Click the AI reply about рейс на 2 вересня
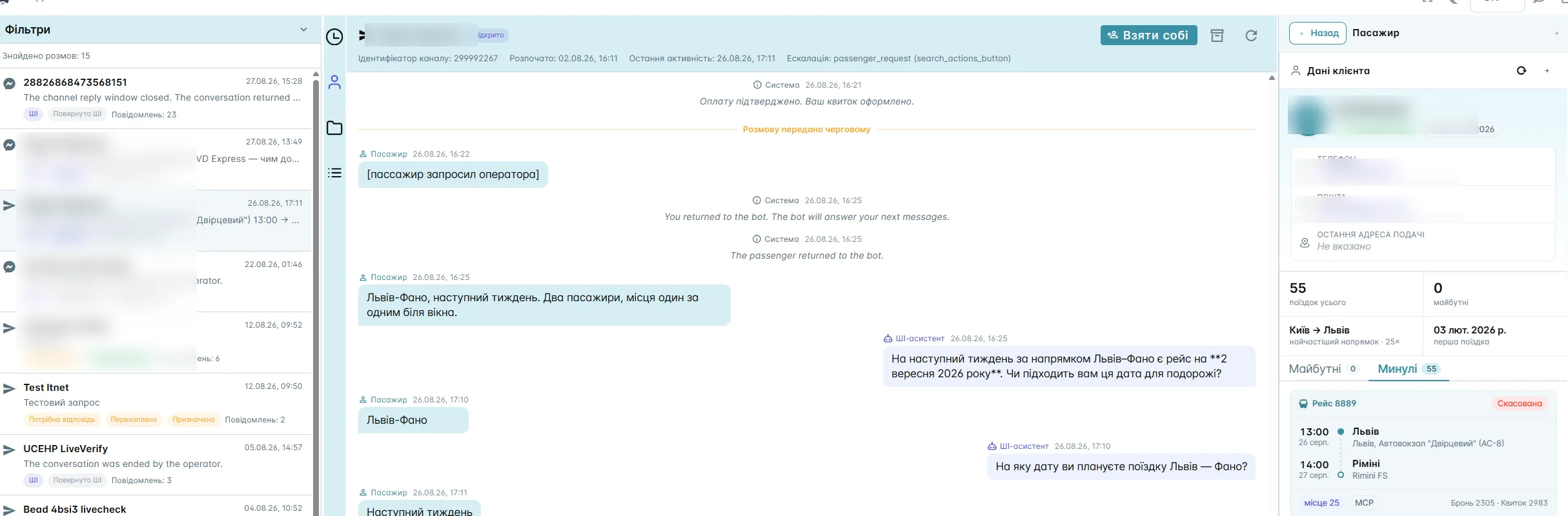 (x=1069, y=366)
